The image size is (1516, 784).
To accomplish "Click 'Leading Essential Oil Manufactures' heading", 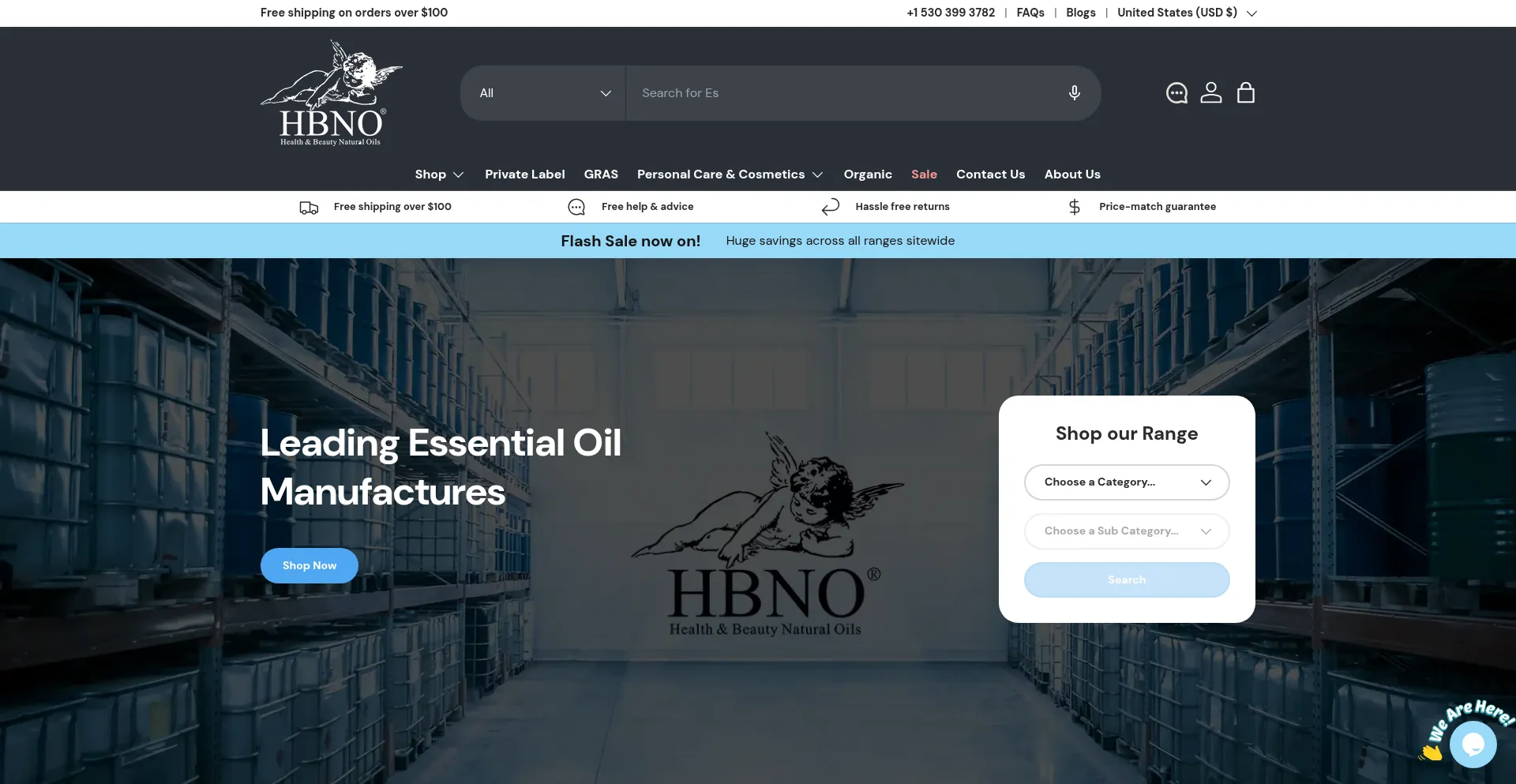I will 441,467.
